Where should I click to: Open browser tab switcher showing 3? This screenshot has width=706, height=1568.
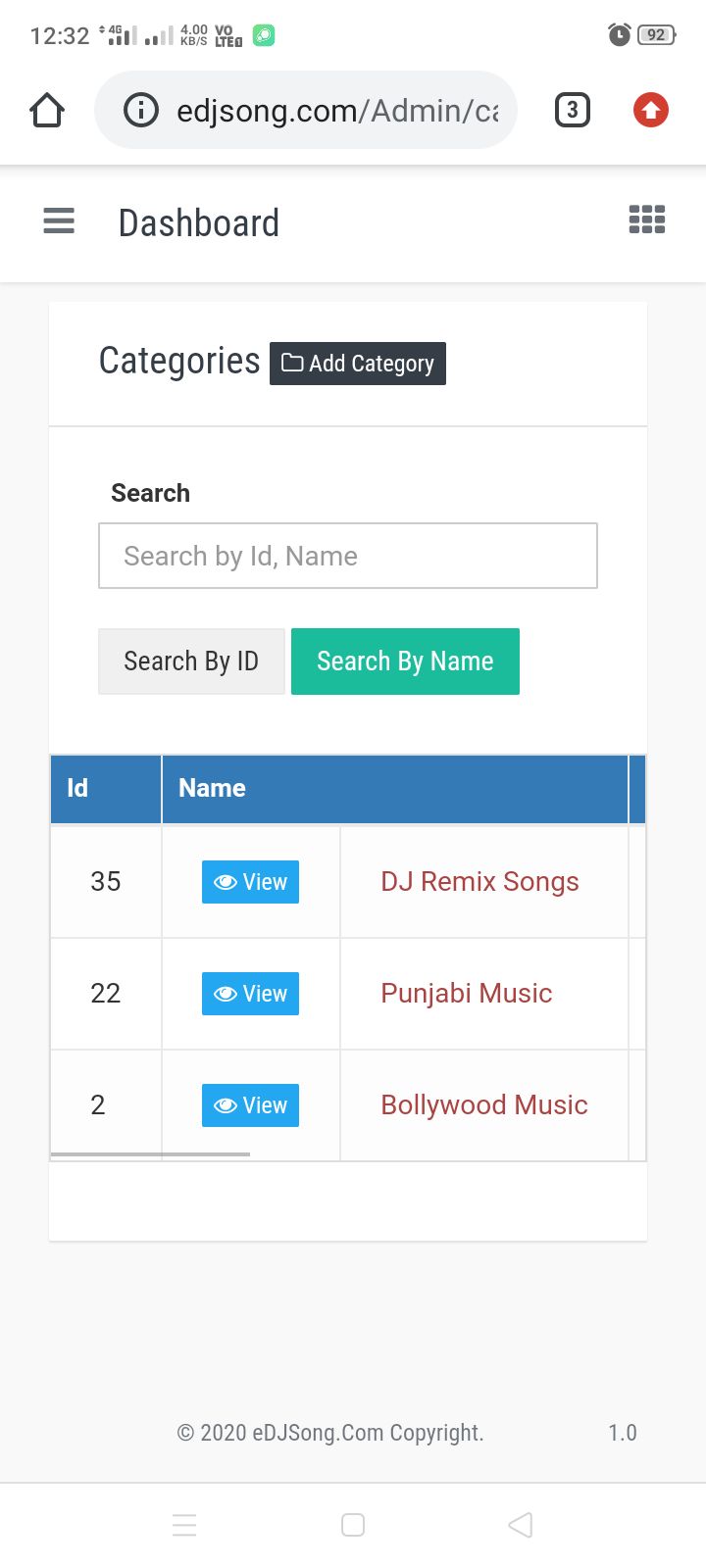click(573, 110)
